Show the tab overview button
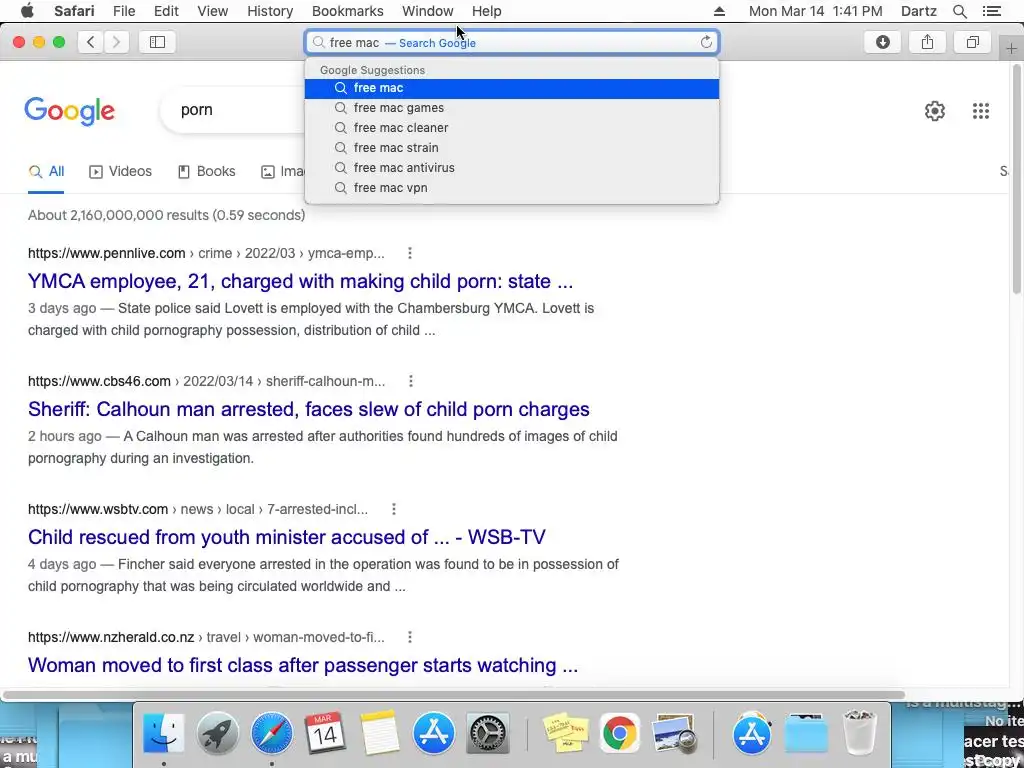 [x=972, y=42]
